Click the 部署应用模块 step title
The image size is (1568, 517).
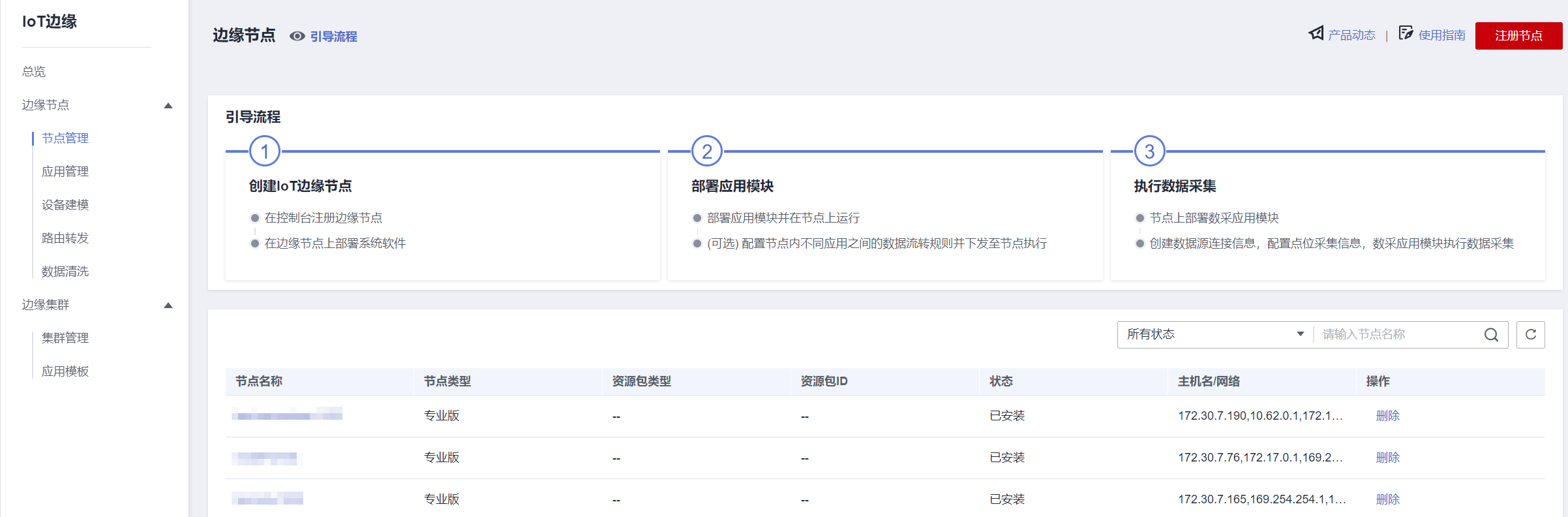tap(732, 186)
